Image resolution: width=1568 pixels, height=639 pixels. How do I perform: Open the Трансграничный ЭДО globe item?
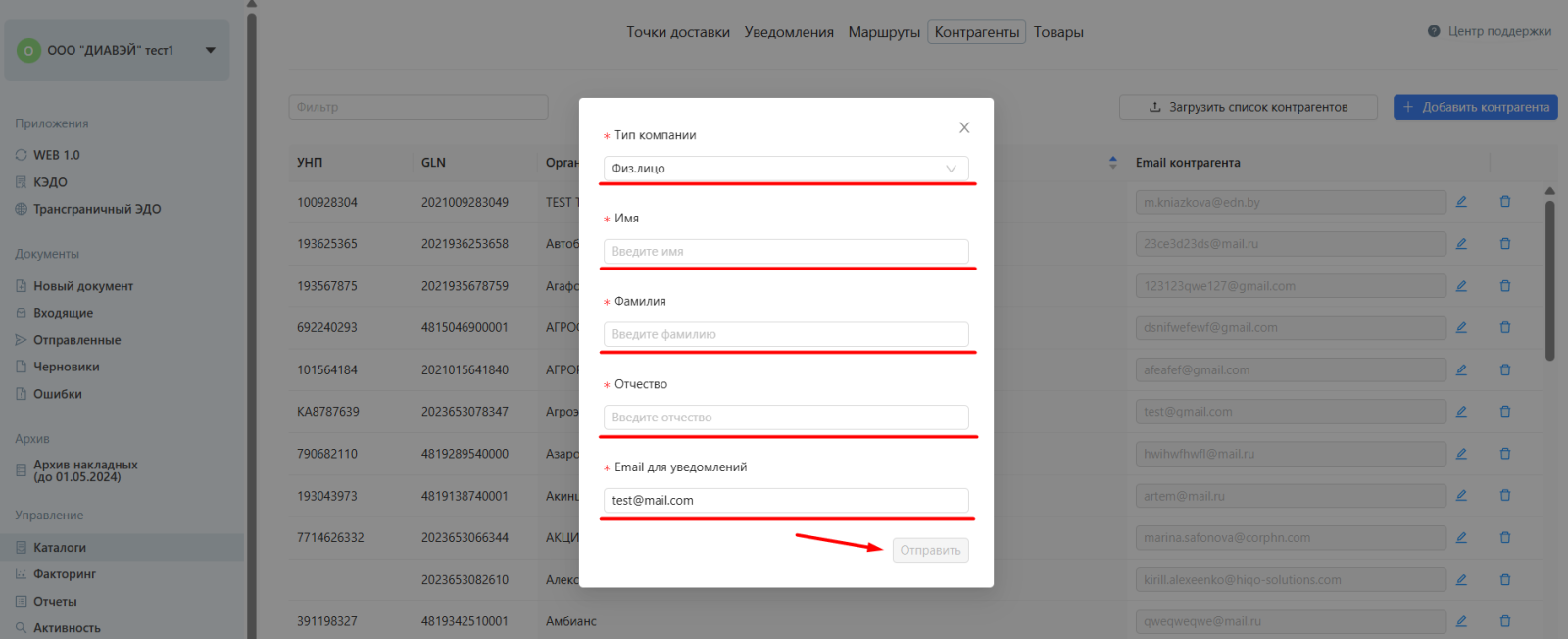pos(22,209)
